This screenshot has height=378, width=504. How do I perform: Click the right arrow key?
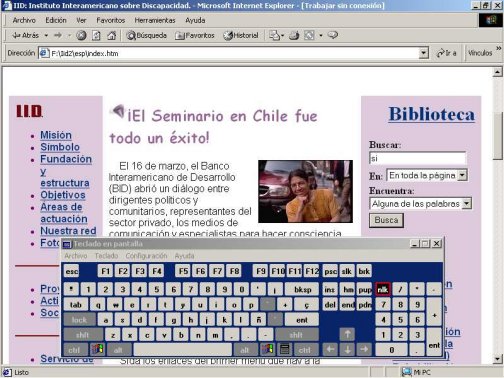(364, 349)
